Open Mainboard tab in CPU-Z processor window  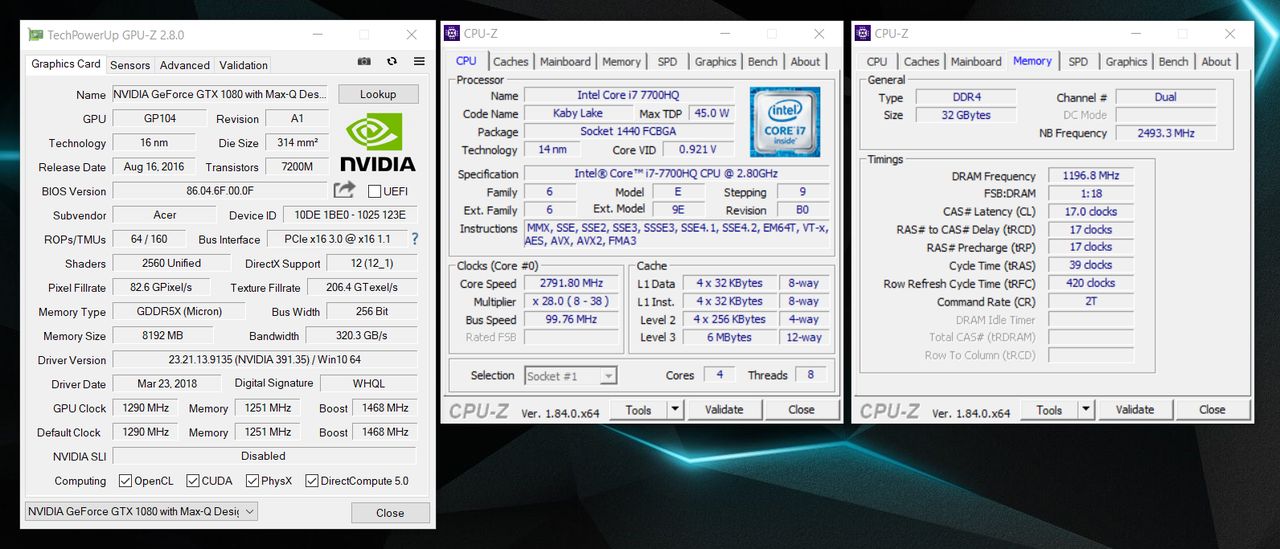565,61
